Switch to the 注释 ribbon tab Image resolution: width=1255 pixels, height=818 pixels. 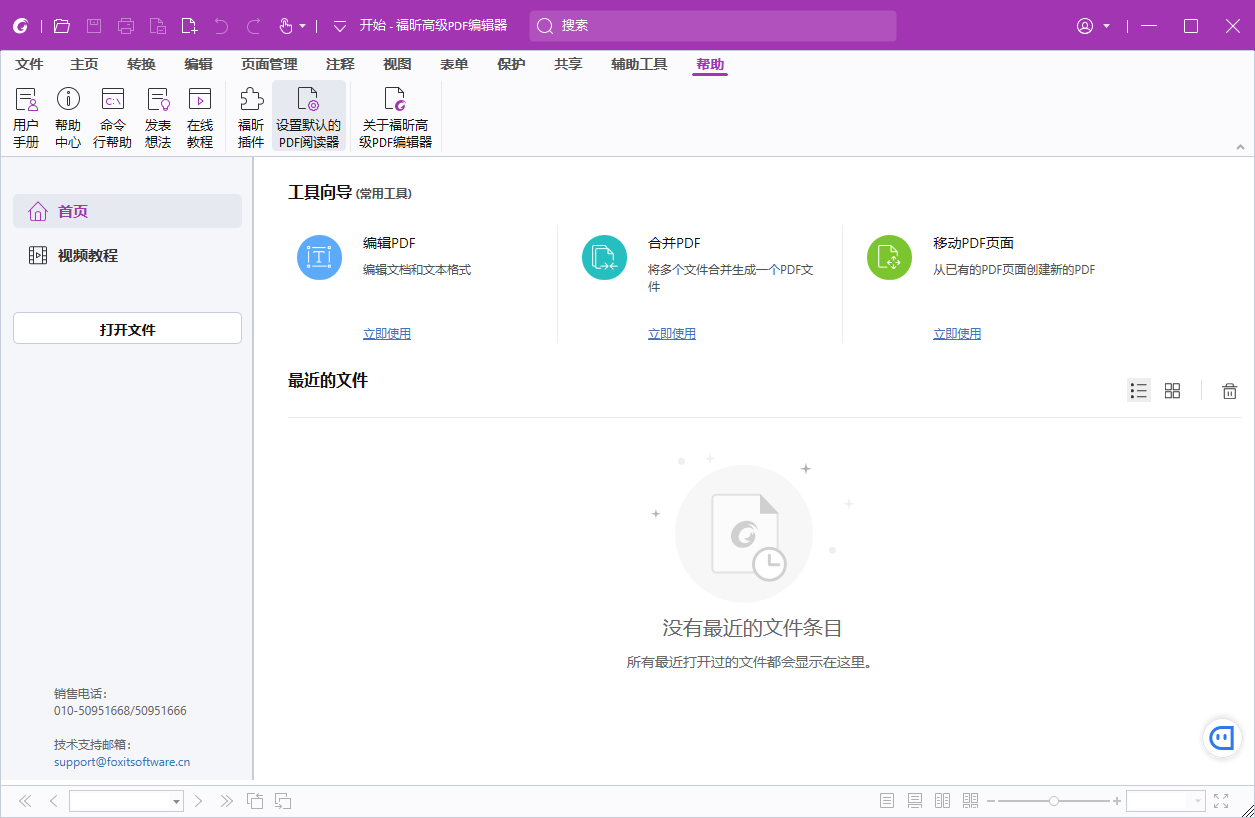coord(340,64)
